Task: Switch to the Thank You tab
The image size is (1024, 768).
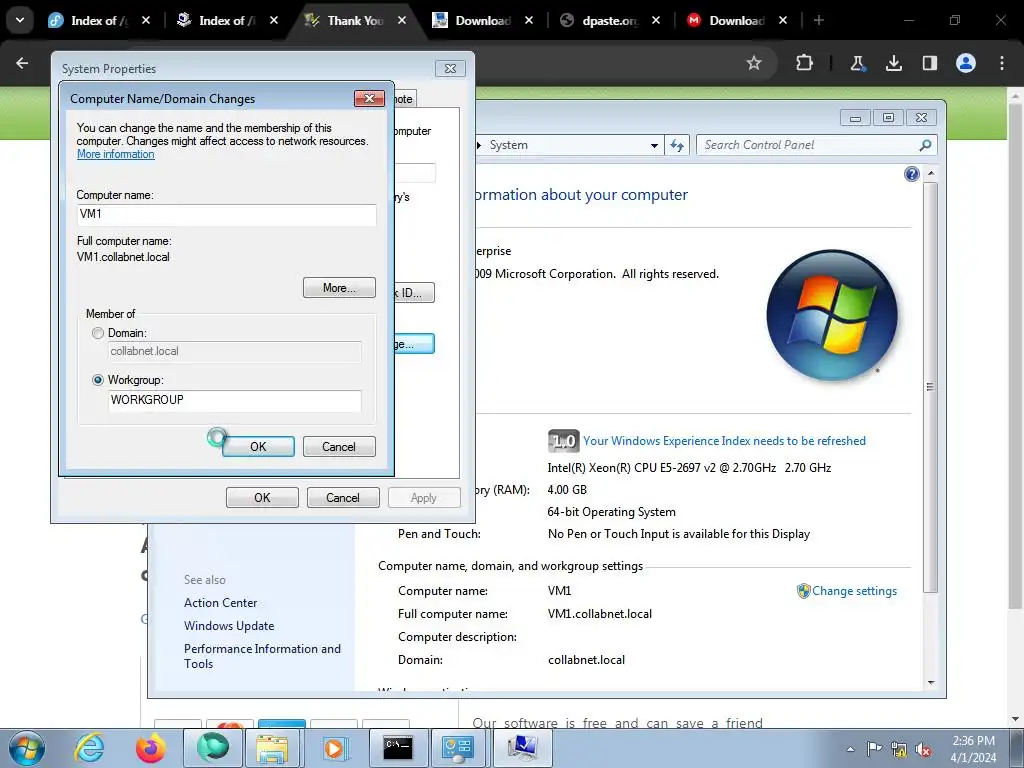Action: tap(356, 20)
